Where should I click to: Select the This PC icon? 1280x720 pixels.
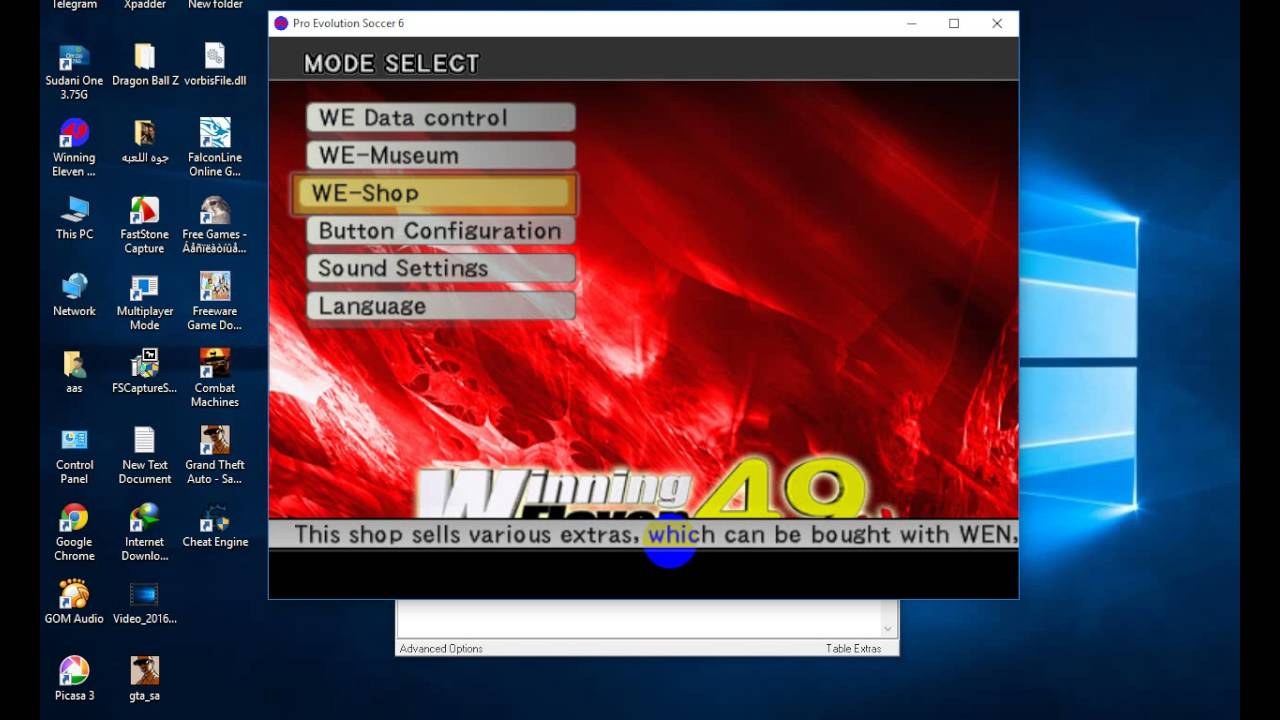click(74, 218)
